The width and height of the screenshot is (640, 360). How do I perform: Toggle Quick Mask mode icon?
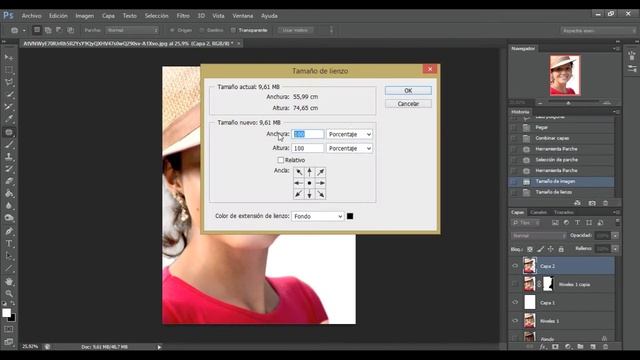[x=9, y=329]
